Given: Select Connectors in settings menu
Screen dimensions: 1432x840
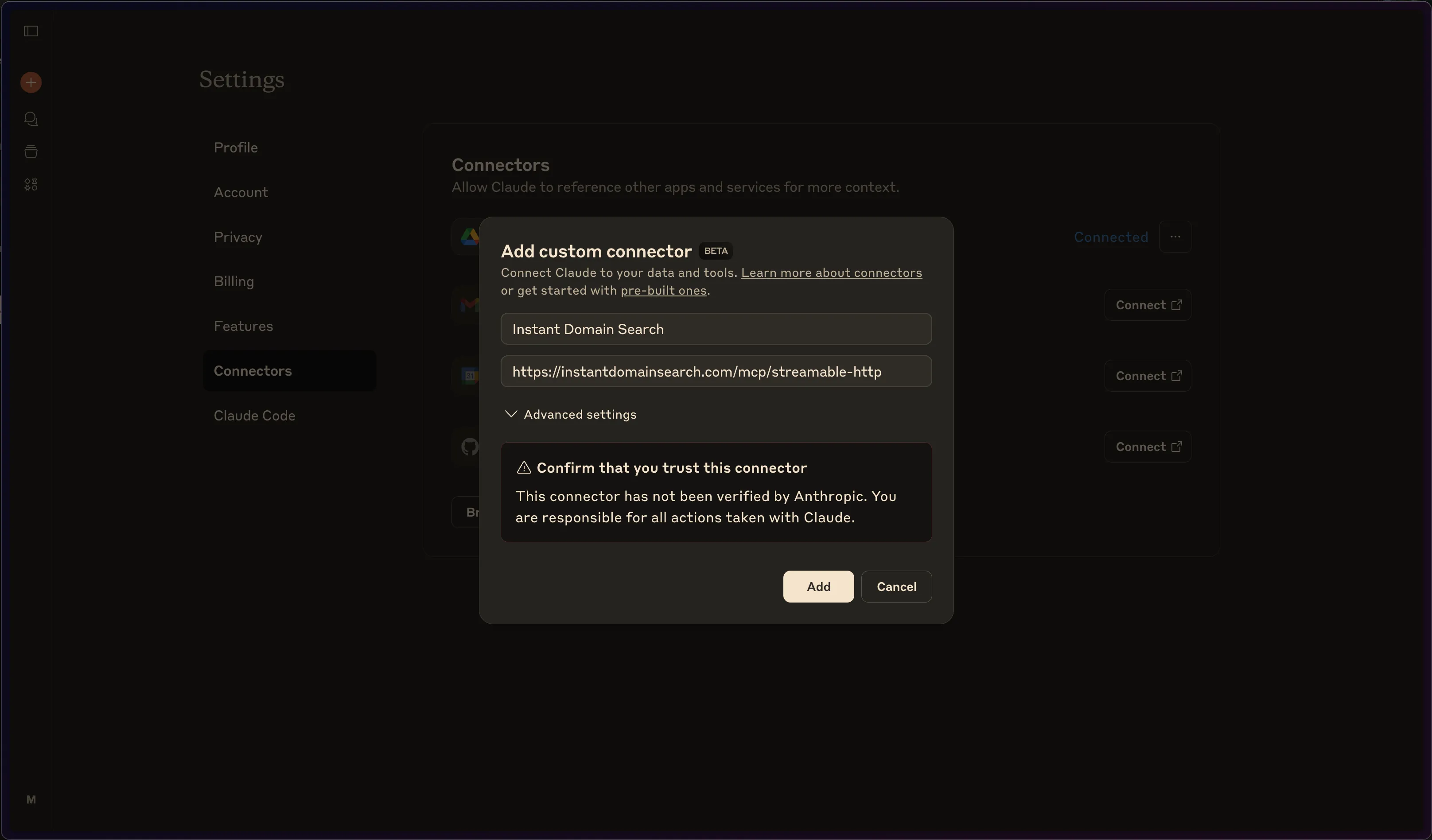Looking at the screenshot, I should [x=289, y=370].
